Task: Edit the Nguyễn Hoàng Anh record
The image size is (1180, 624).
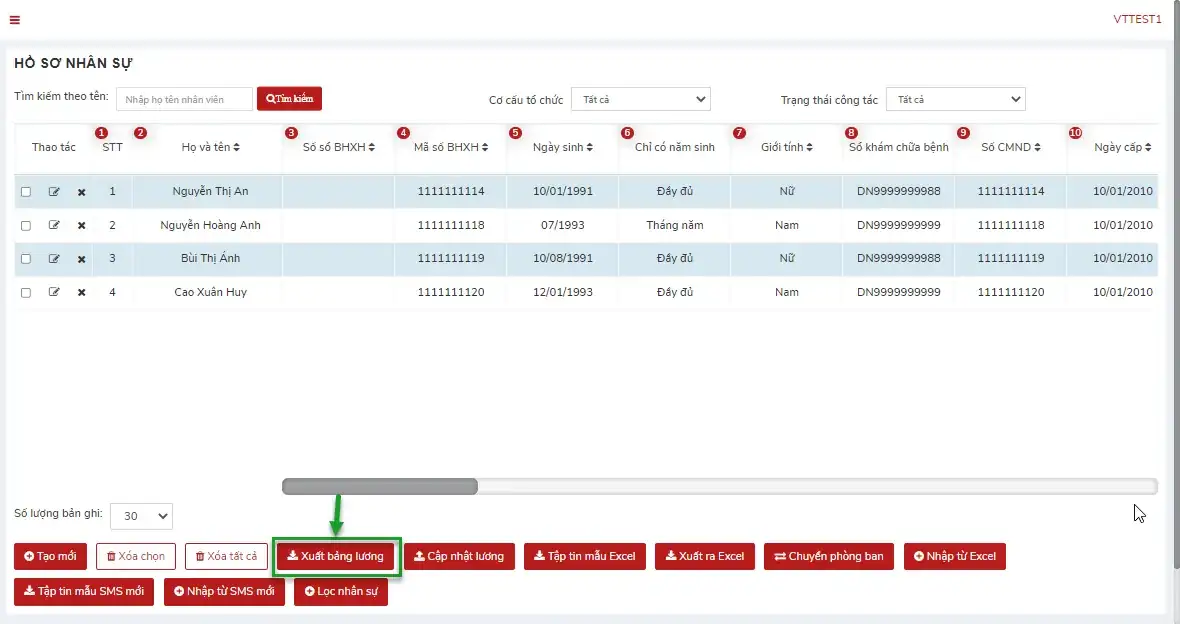Action: (54, 225)
